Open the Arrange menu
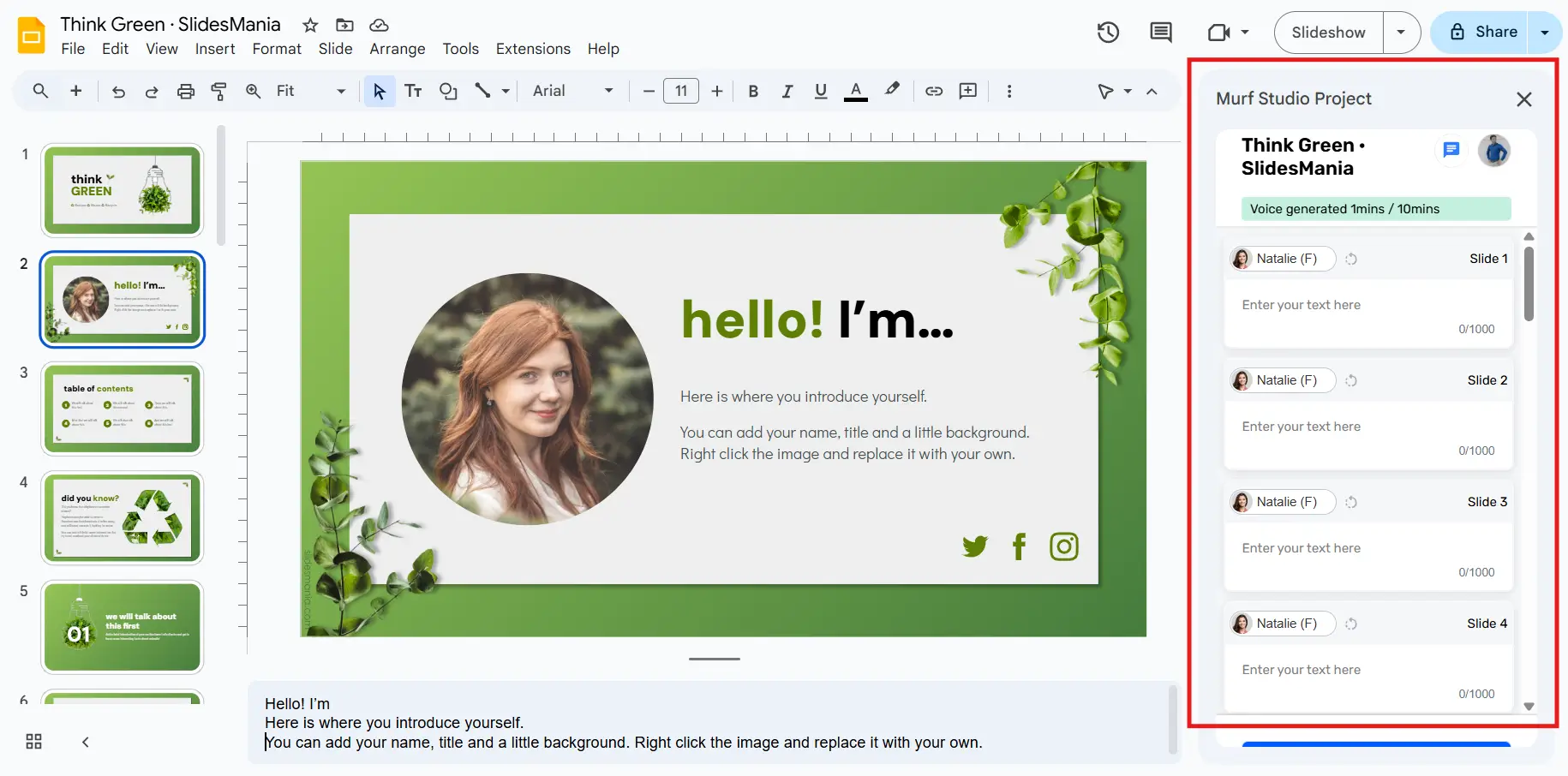 pyautogui.click(x=398, y=49)
